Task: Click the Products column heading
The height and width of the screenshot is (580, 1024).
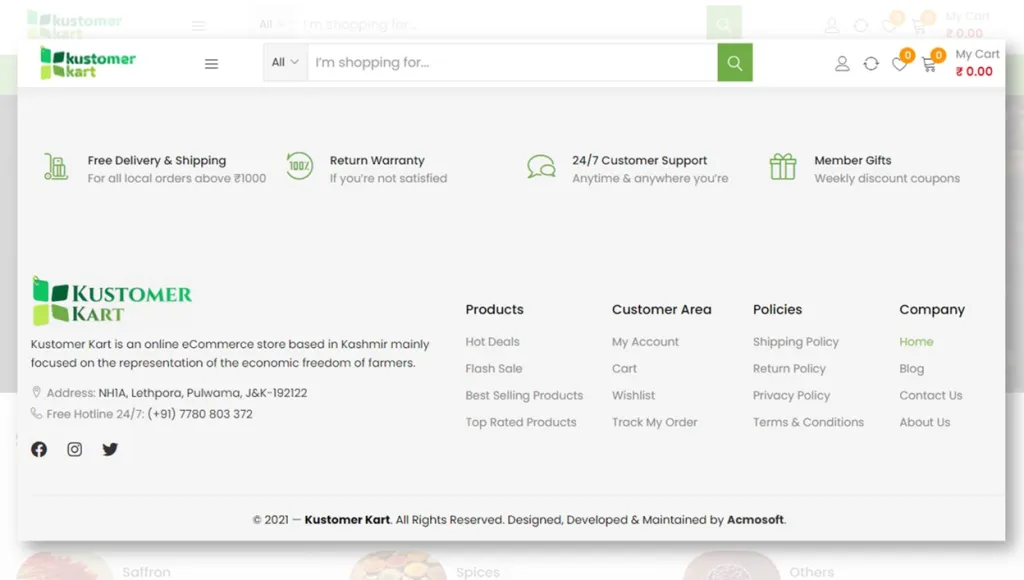Action: pos(494,310)
